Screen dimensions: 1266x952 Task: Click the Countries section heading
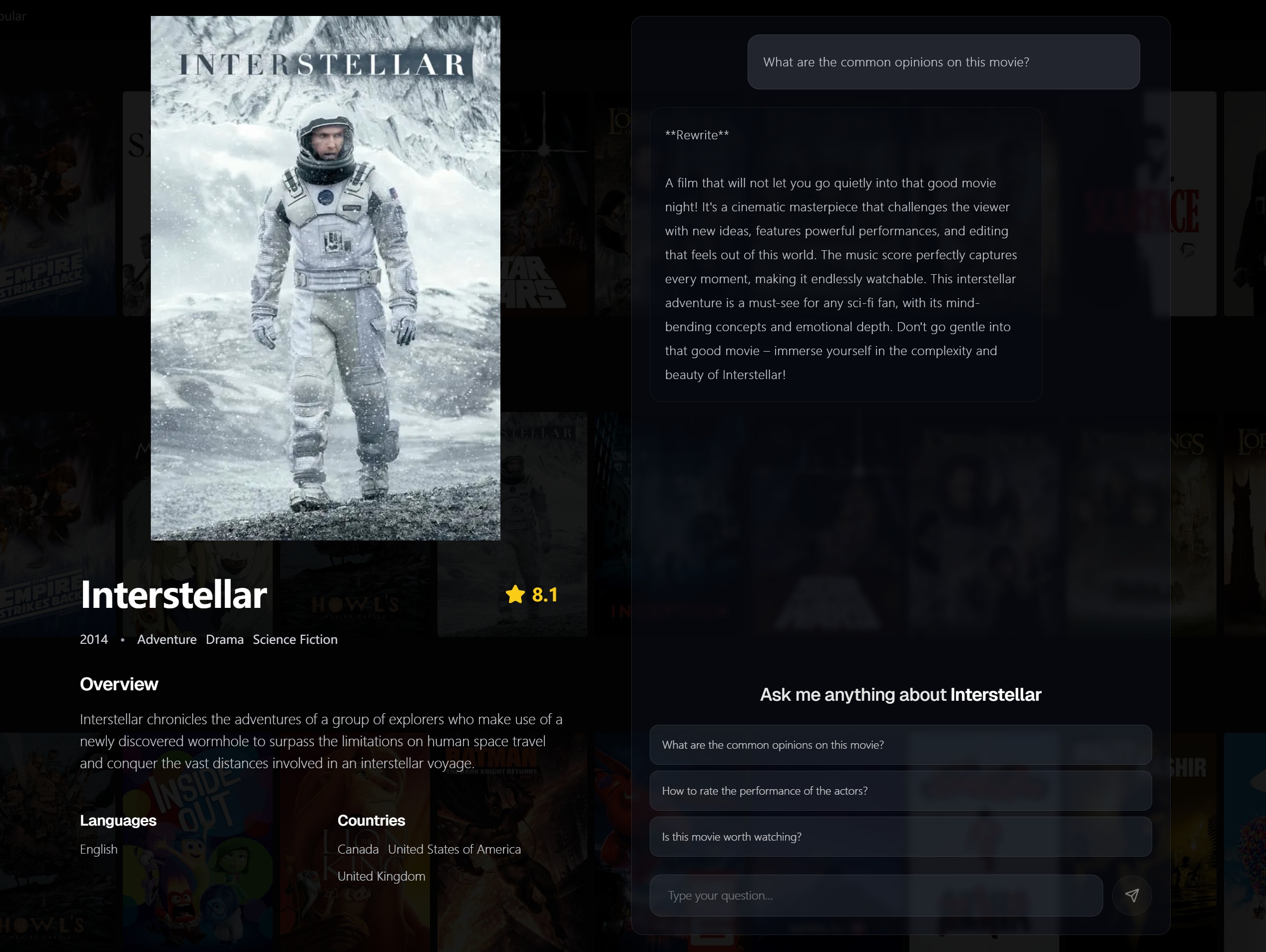(x=372, y=820)
